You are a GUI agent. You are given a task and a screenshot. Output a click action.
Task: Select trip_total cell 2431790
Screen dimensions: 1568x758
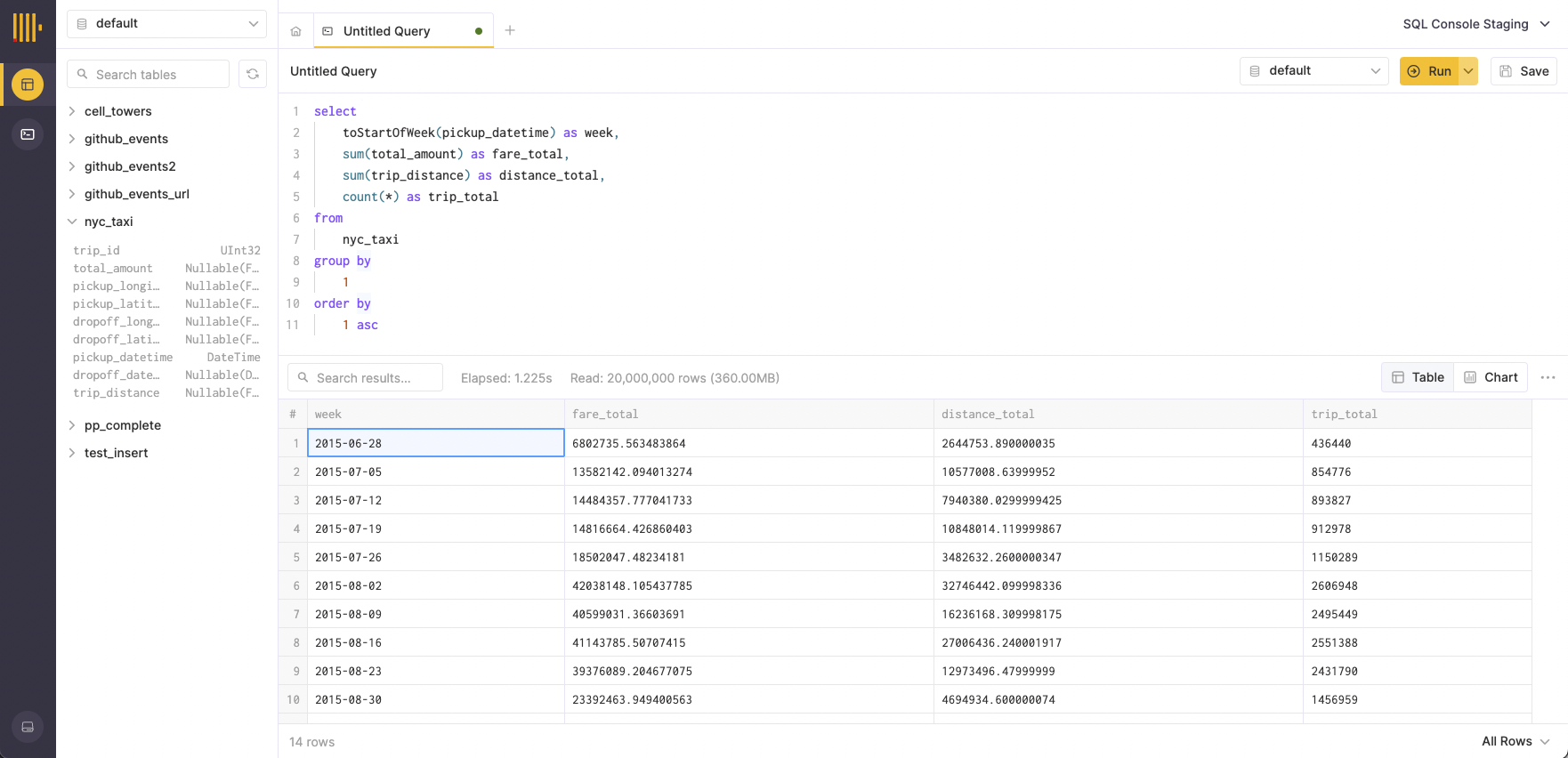(1418, 671)
